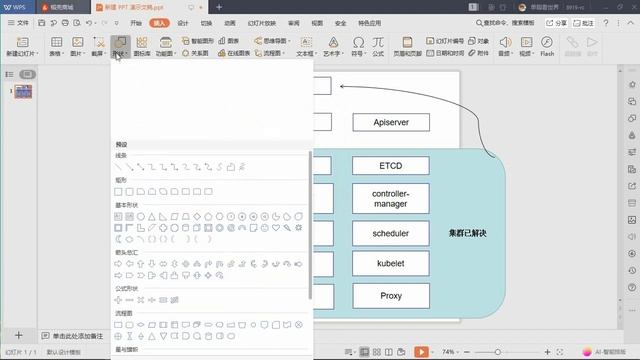Viewport: 640px width, 360px height.
Task: Switch to the 开始 home tab
Action: tap(136, 23)
